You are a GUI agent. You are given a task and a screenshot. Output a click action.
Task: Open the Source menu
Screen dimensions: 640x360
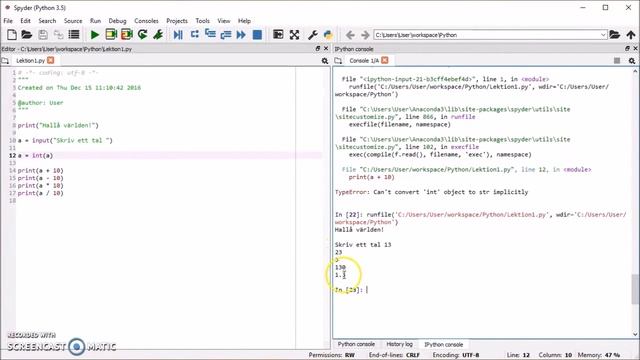coord(73,21)
